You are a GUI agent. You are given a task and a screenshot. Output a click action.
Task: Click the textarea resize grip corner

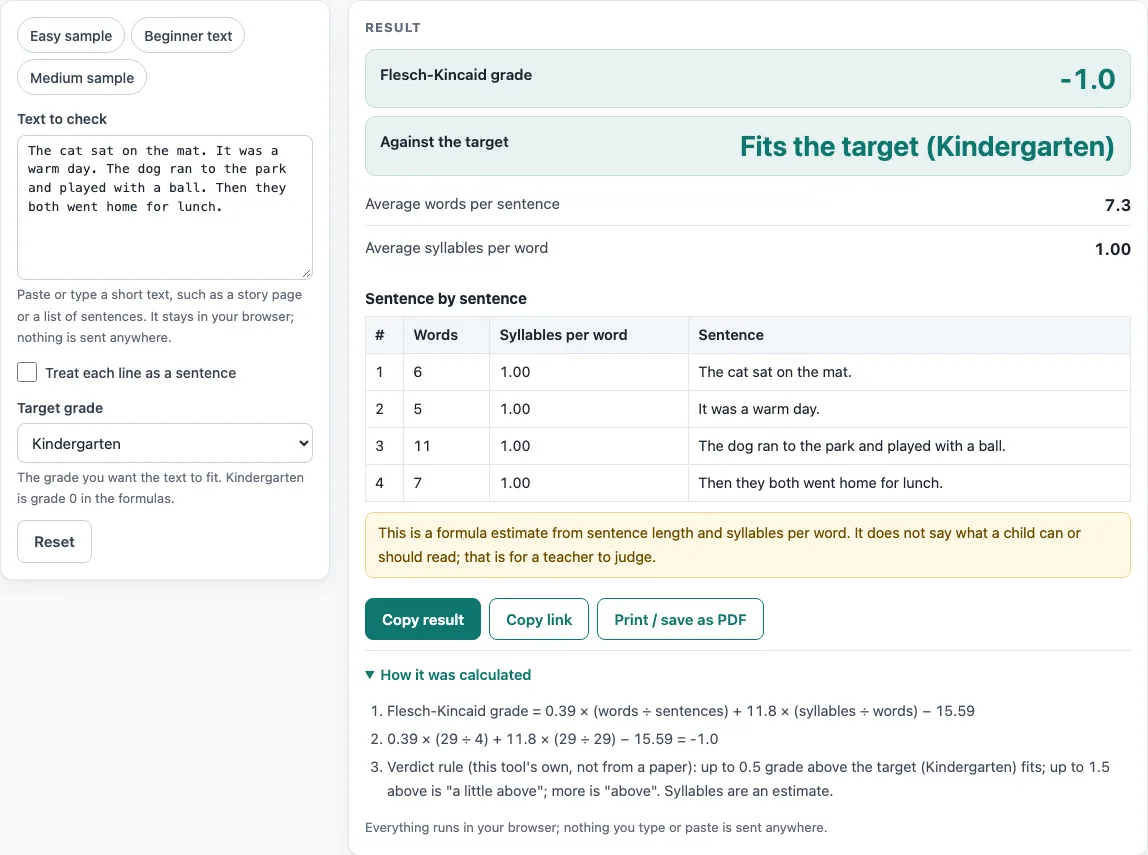(x=307, y=274)
